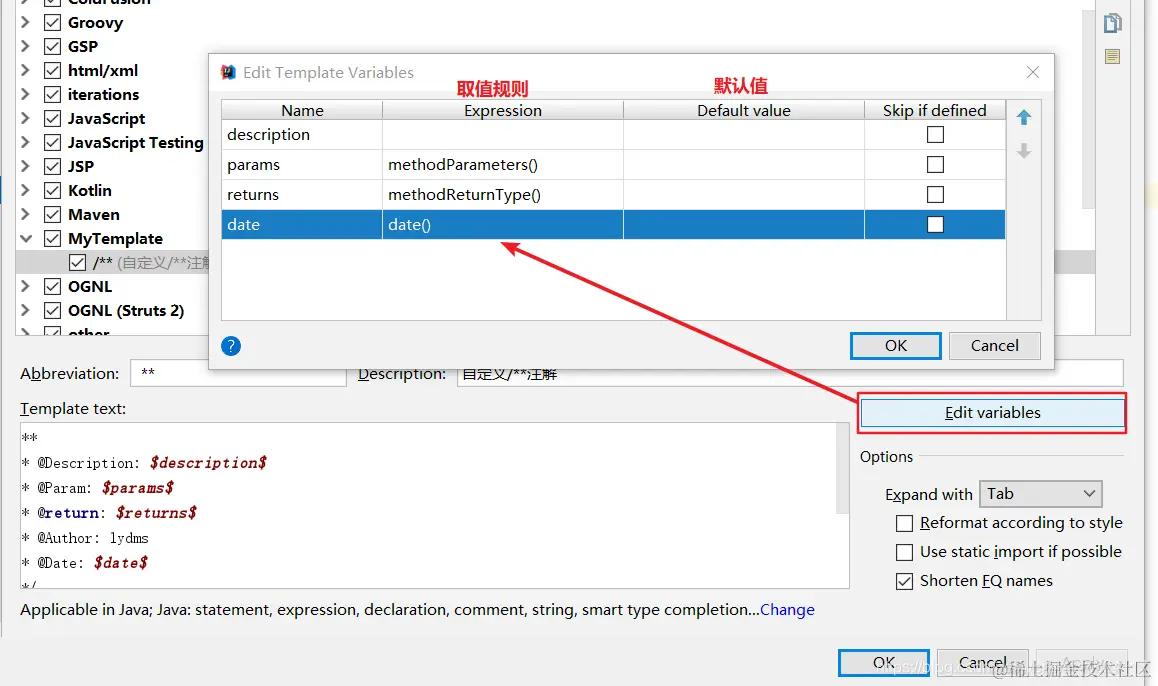Click the Edit variables button
Screen dimensions: 1158x686
pyautogui.click(x=992, y=413)
